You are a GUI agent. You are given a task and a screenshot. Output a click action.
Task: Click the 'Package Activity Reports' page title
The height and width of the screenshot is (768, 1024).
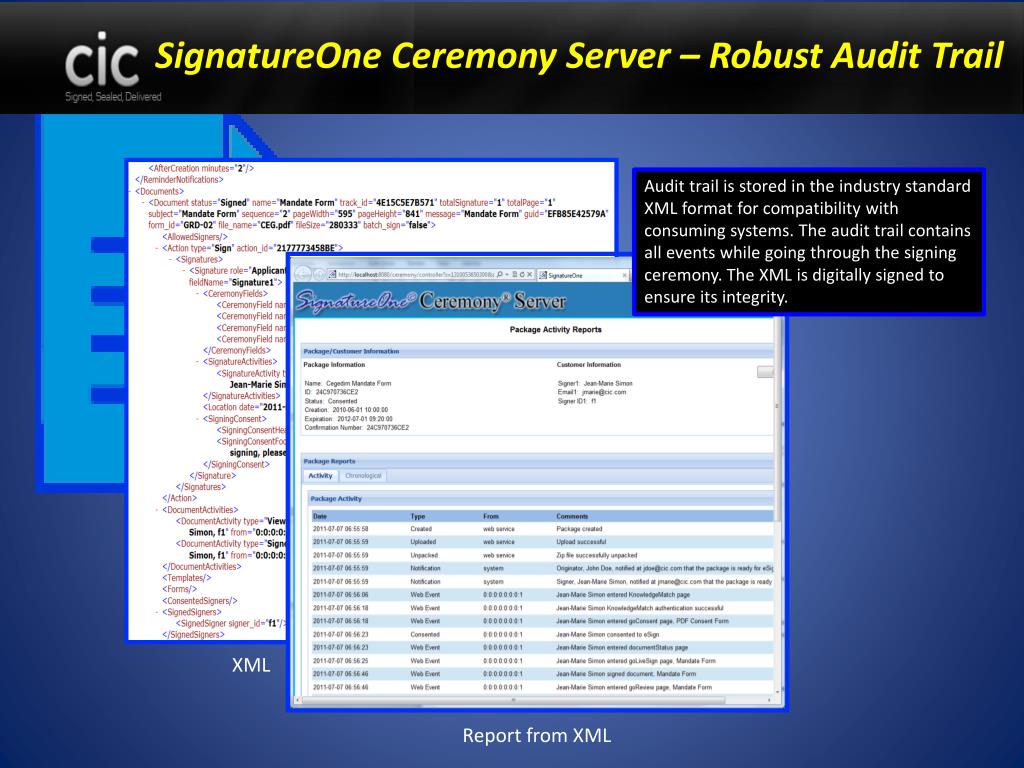point(556,330)
